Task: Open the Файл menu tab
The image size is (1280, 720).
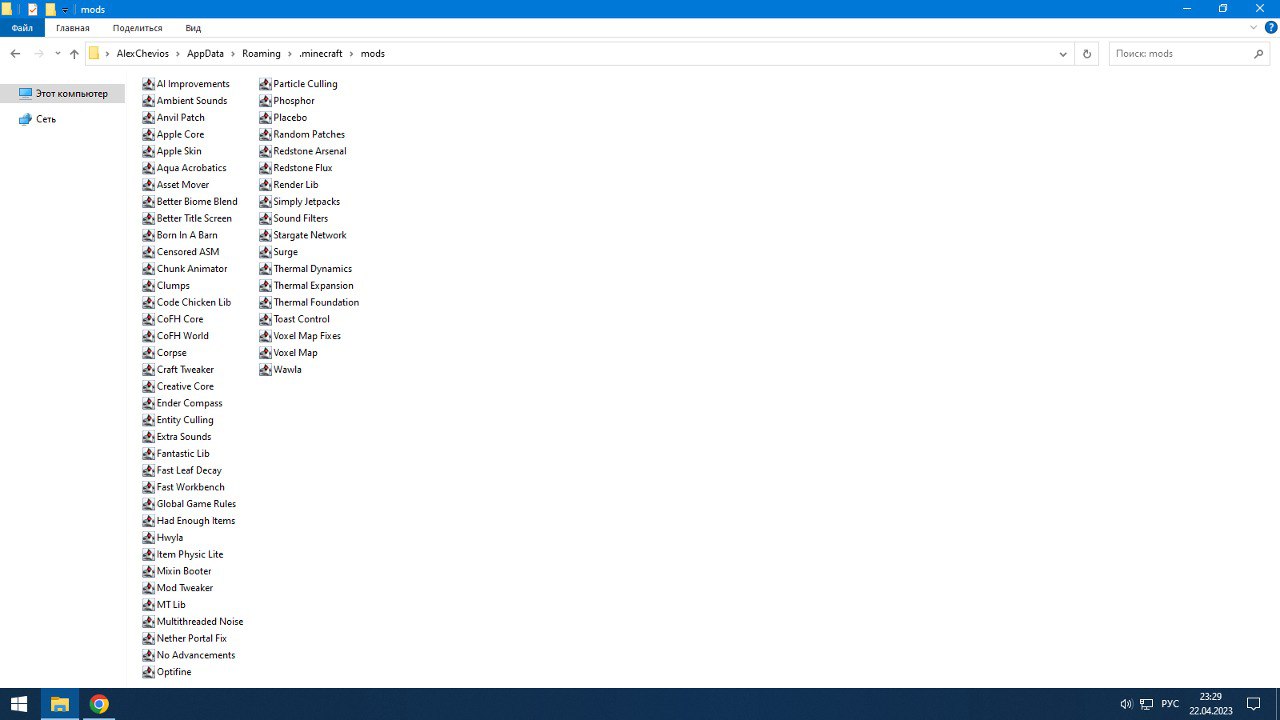Action: pyautogui.click(x=22, y=28)
